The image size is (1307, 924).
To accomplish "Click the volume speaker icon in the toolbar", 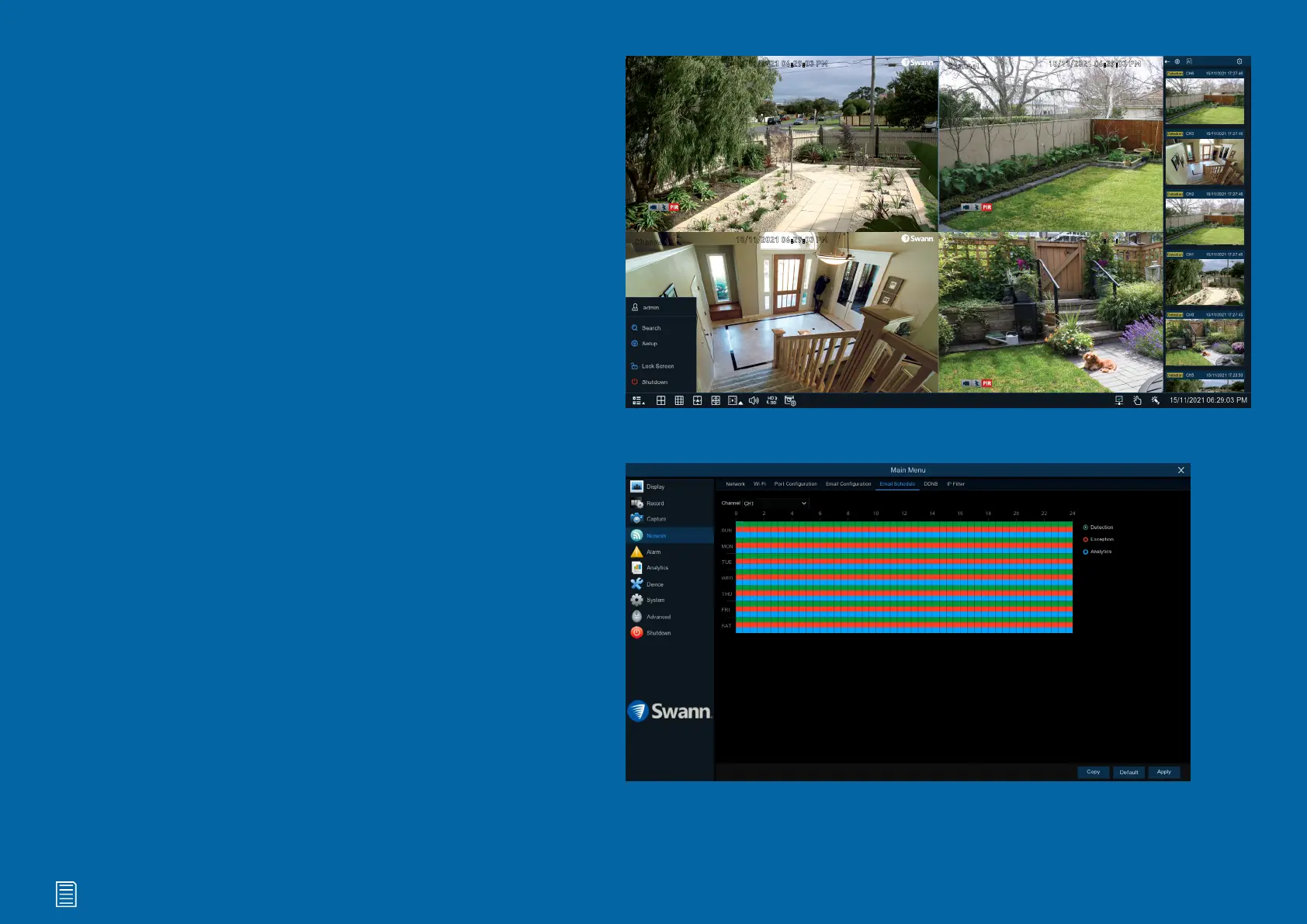I will pos(753,401).
